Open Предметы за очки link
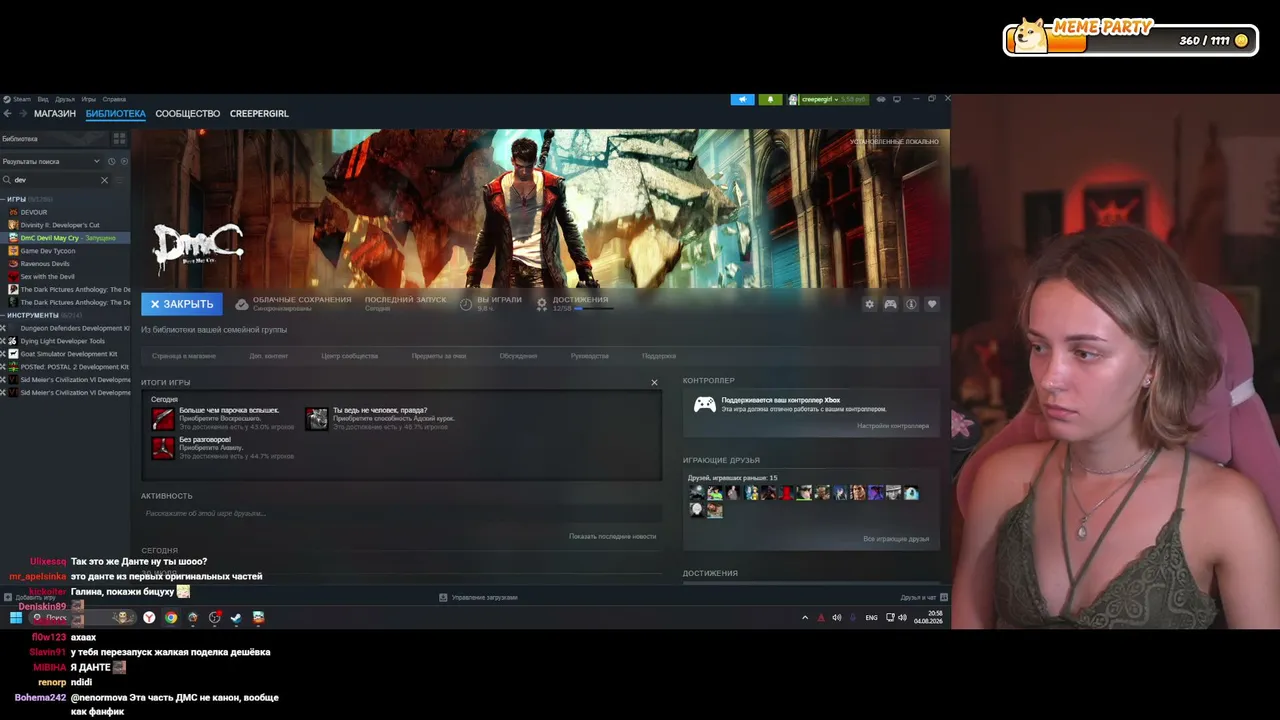Image resolution: width=1280 pixels, height=720 pixels. pos(439,356)
